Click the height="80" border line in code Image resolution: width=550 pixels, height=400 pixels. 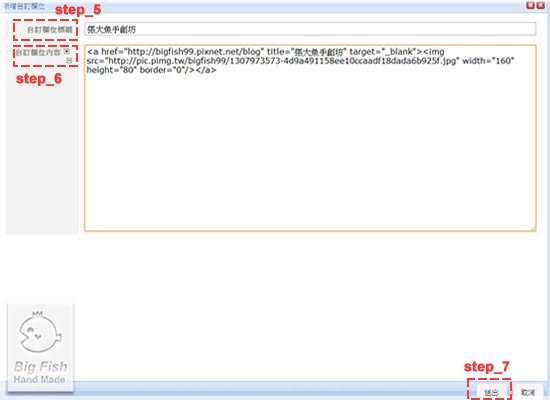tap(151, 70)
